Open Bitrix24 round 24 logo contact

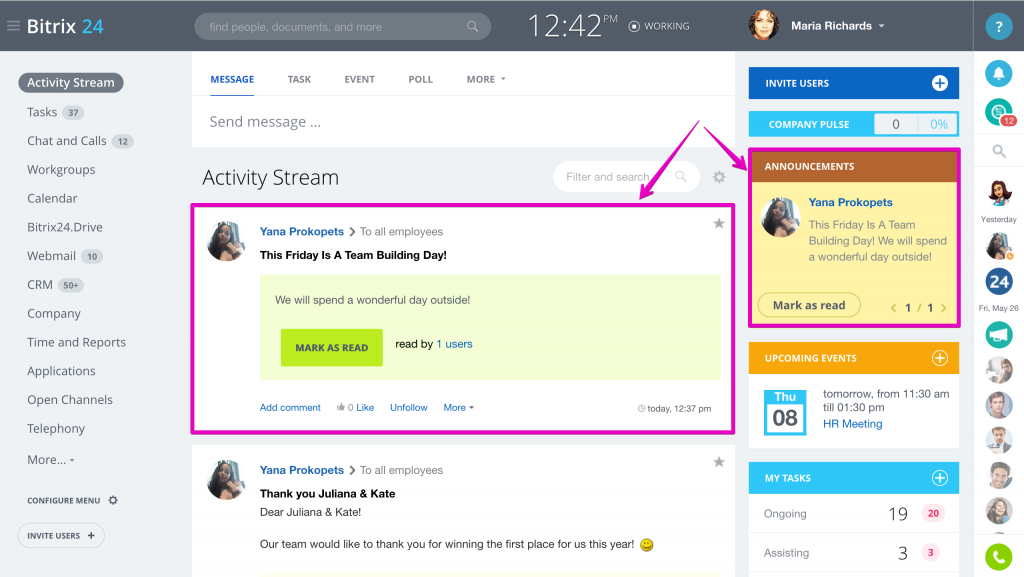point(999,282)
